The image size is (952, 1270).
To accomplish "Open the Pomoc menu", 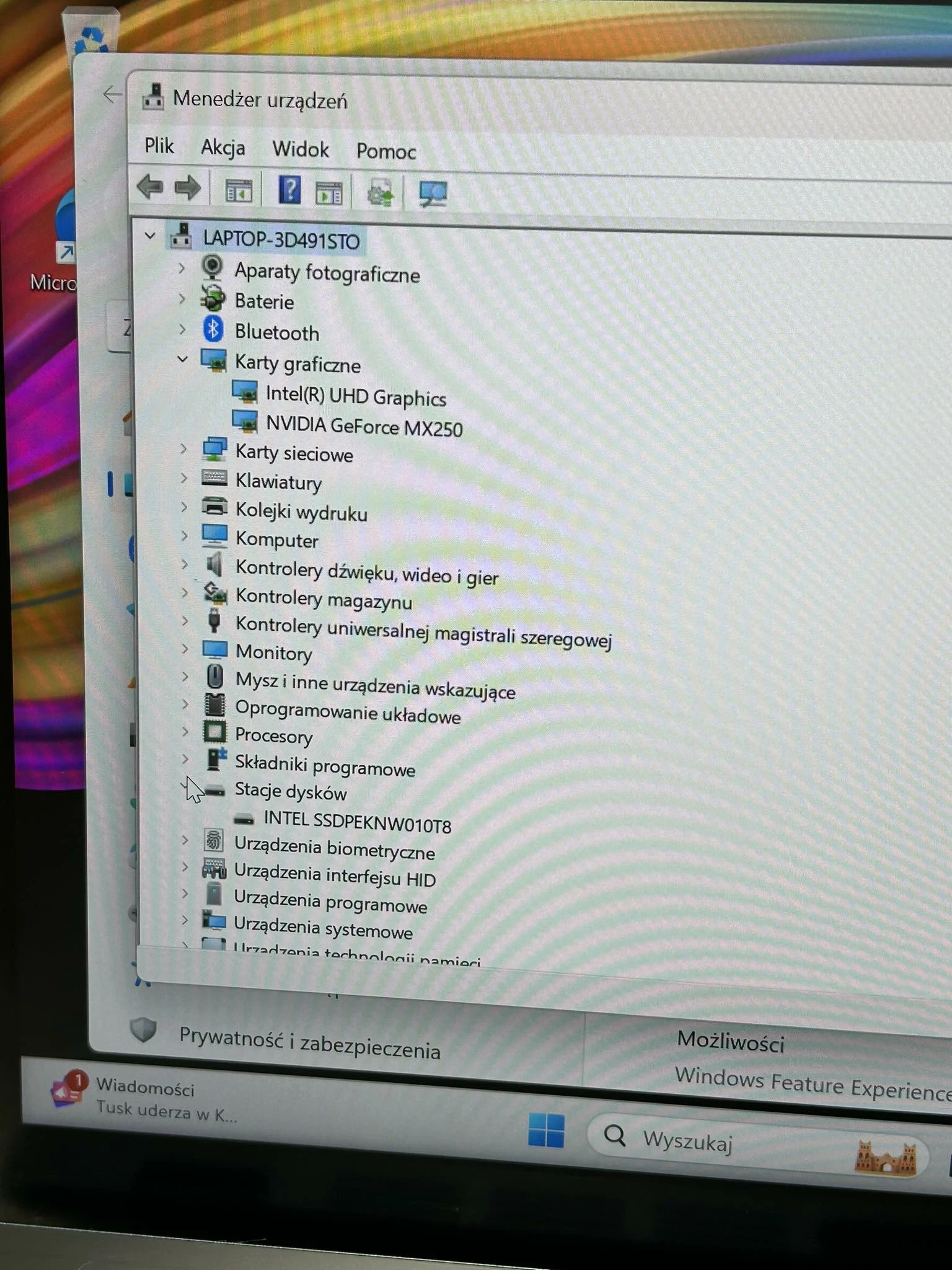I will click(x=386, y=151).
